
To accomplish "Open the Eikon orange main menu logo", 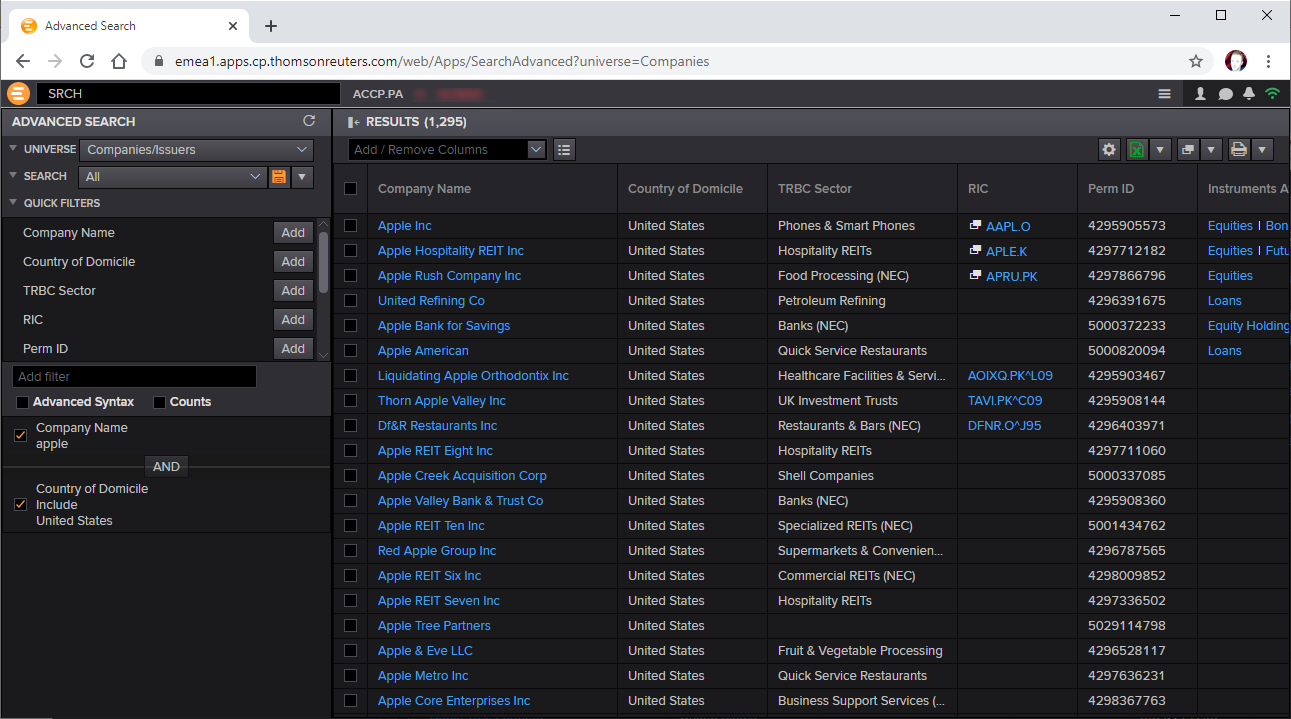I will coord(18,94).
